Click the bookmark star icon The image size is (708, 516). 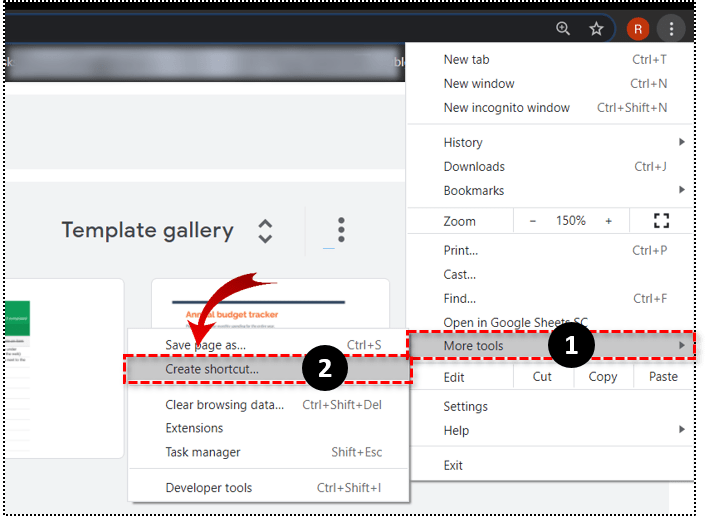(x=597, y=29)
